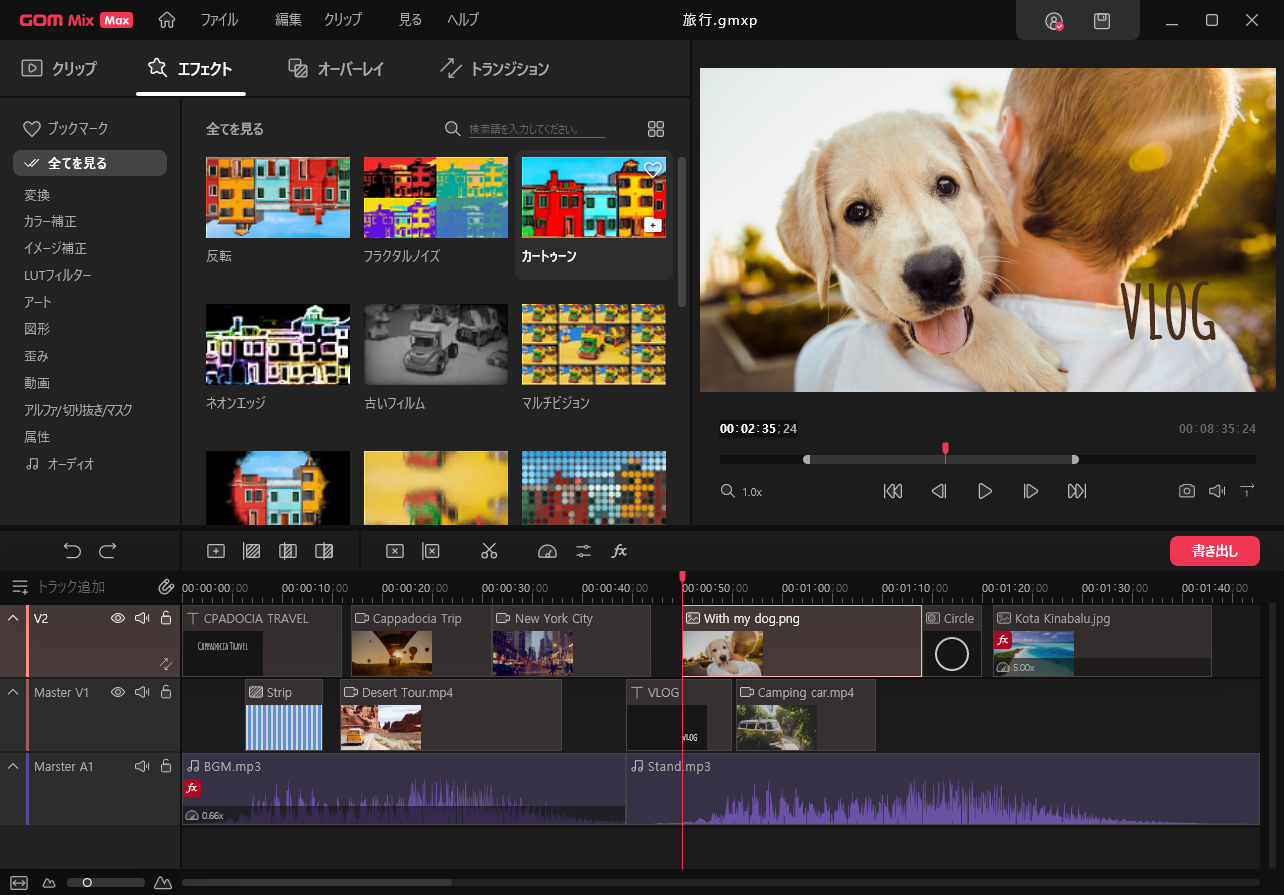Select the ネオンエッジ effect thumbnail
This screenshot has width=1284, height=895.
[x=278, y=344]
